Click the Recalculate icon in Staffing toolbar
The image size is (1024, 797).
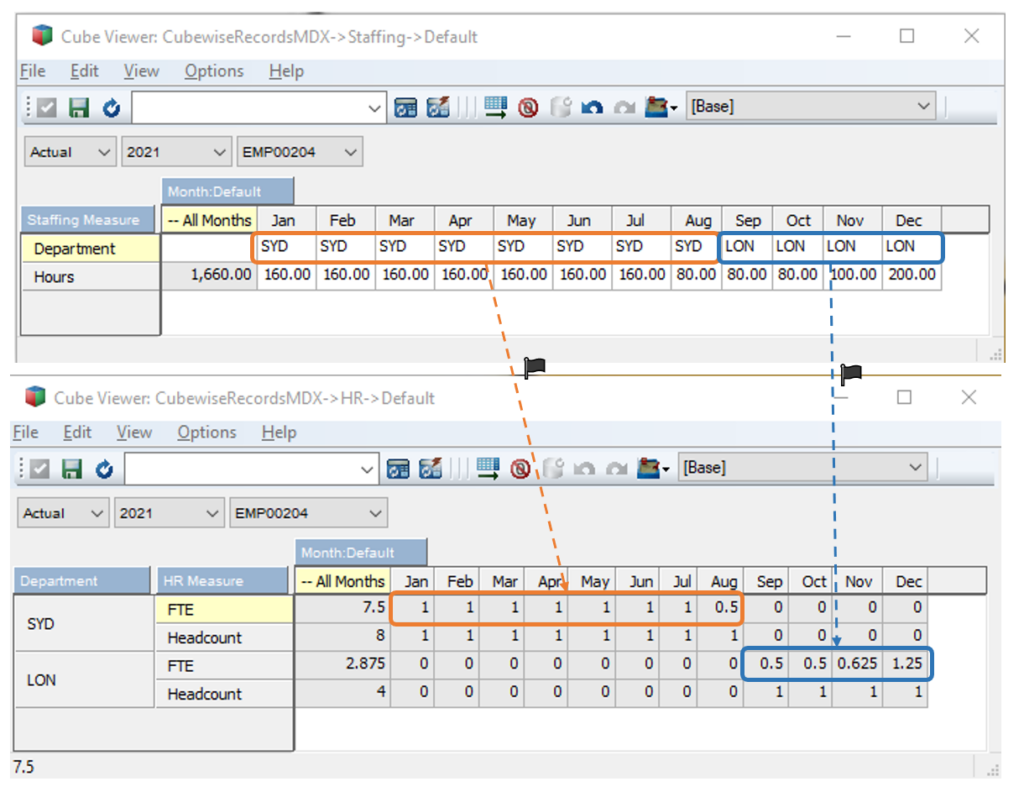click(111, 108)
